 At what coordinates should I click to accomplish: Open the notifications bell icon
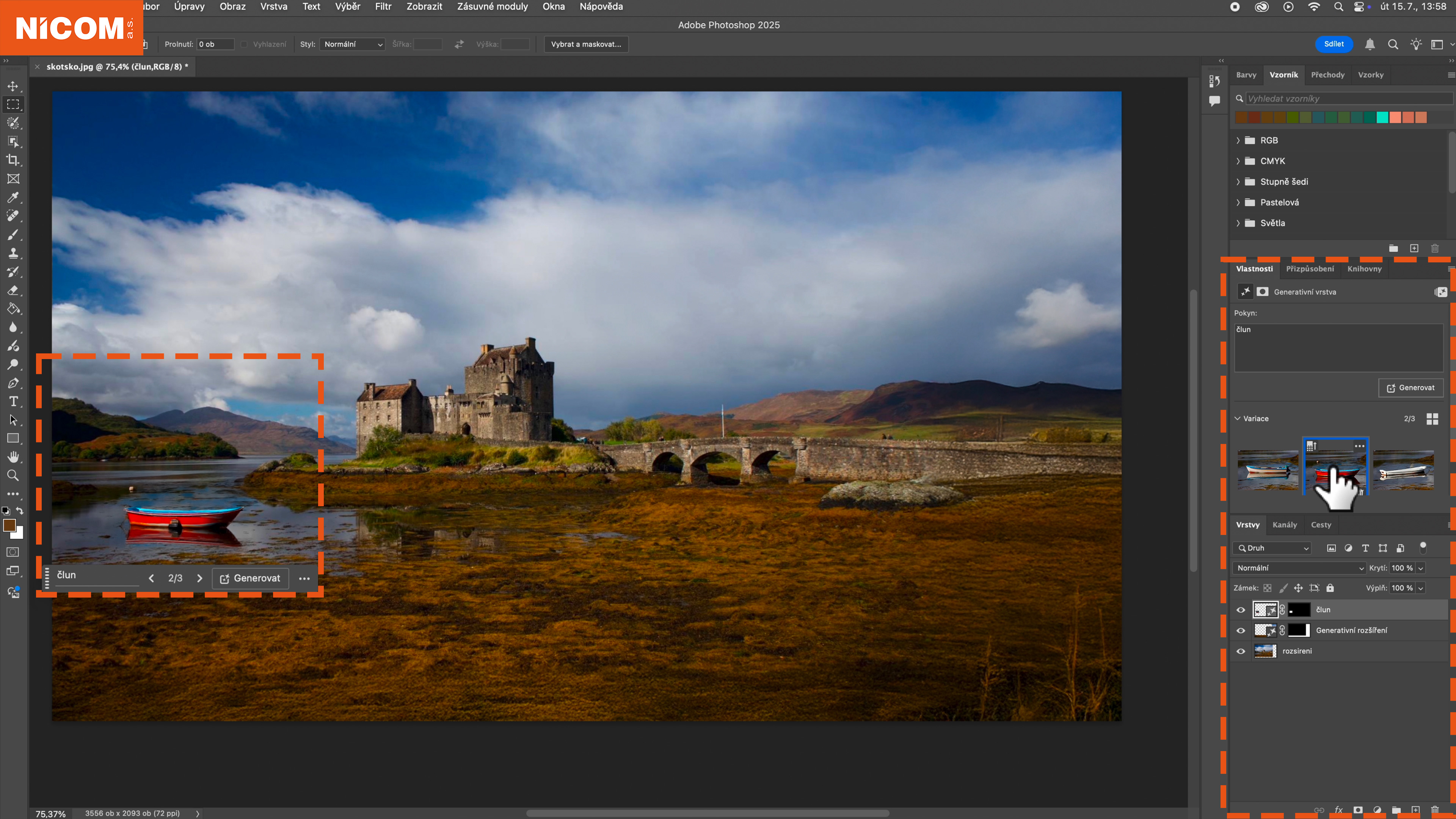click(x=1370, y=44)
